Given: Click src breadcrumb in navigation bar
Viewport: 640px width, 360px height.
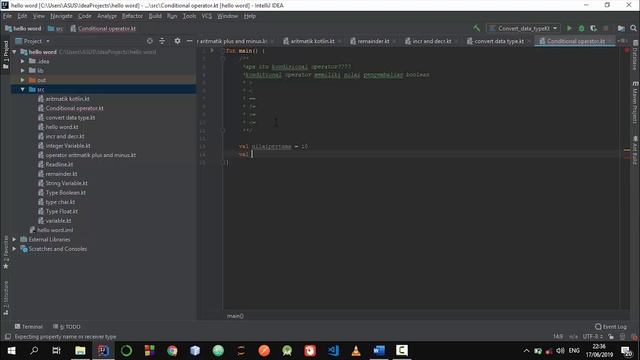Looking at the screenshot, I should [56, 28].
